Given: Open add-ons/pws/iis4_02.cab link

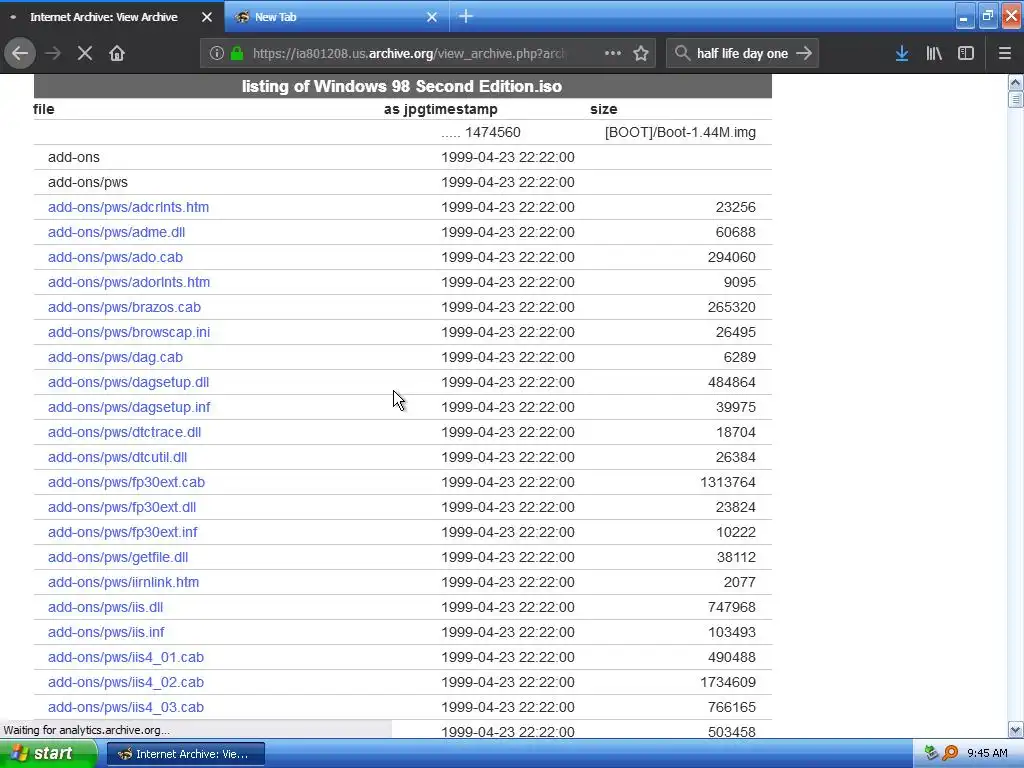Looking at the screenshot, I should click(125, 682).
